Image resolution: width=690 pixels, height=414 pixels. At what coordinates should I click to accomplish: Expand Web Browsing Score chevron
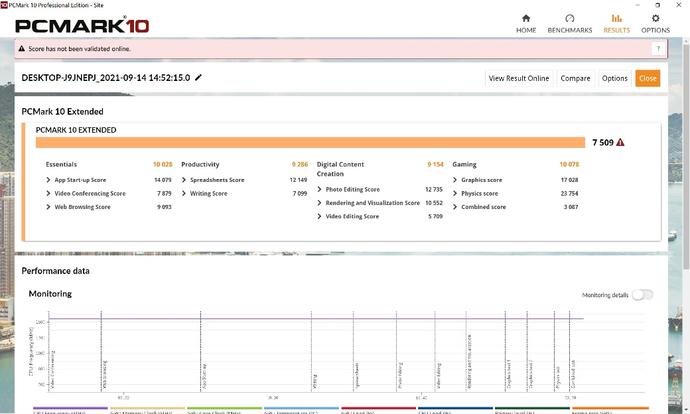click(48, 207)
